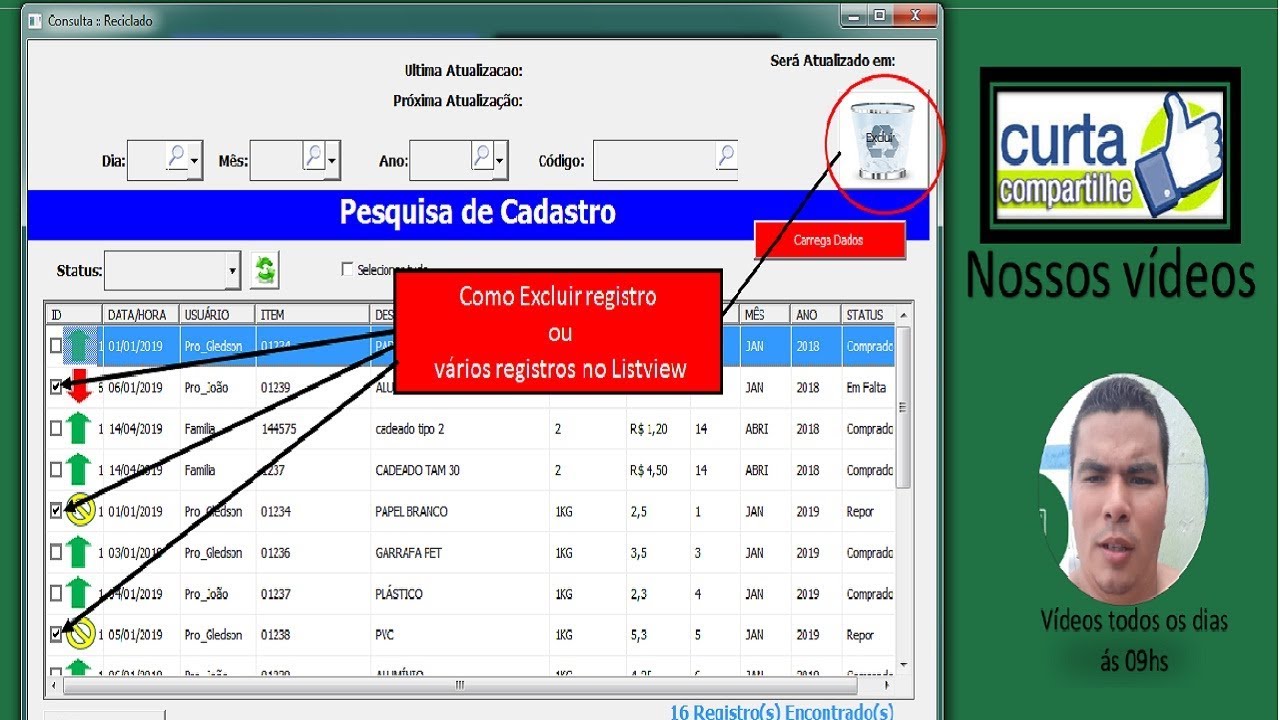Screen dimensions: 1280x720
Task: Expand the Mês dropdown arrow
Action: [x=332, y=160]
